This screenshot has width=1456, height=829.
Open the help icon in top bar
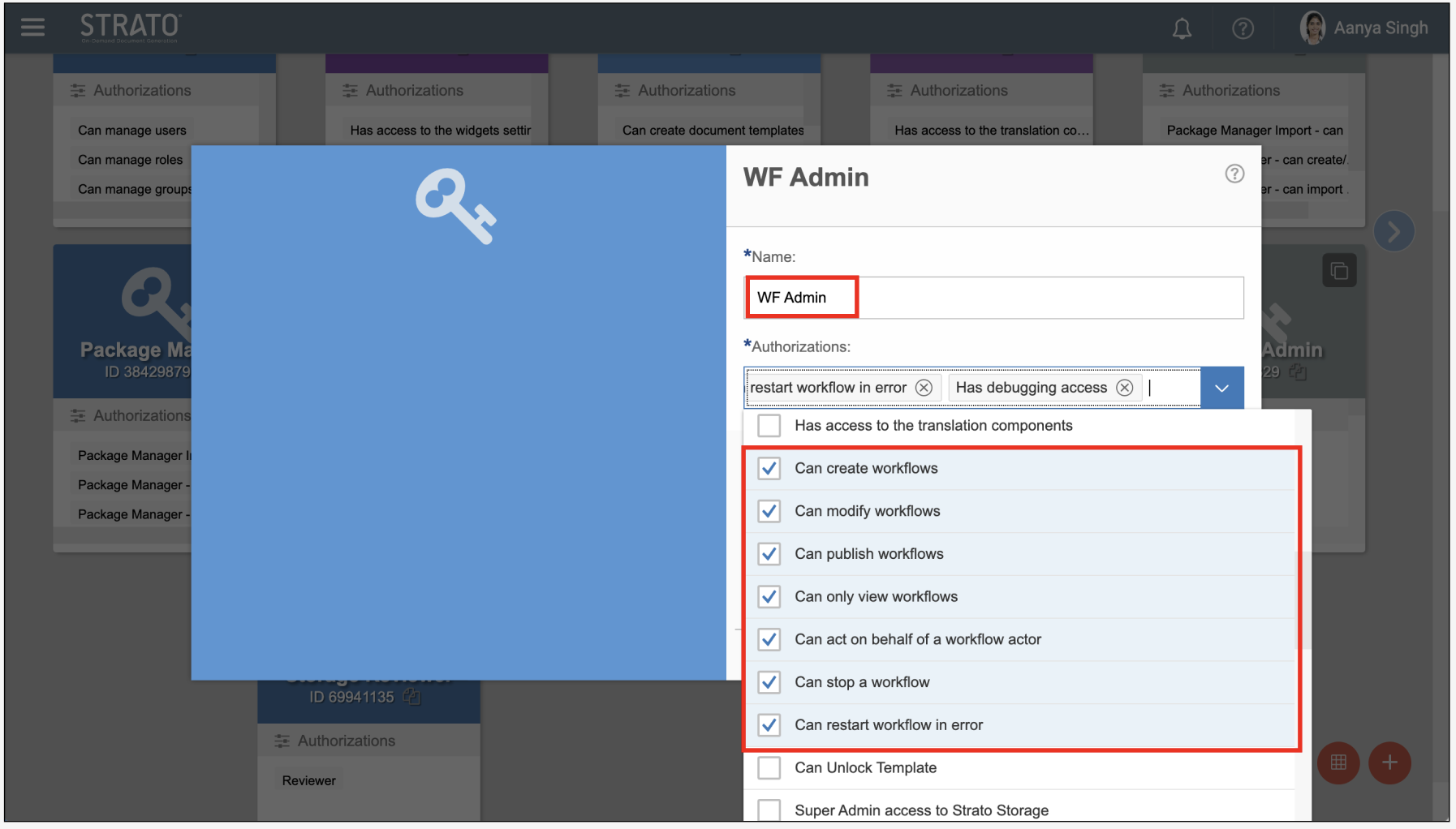(x=1243, y=29)
